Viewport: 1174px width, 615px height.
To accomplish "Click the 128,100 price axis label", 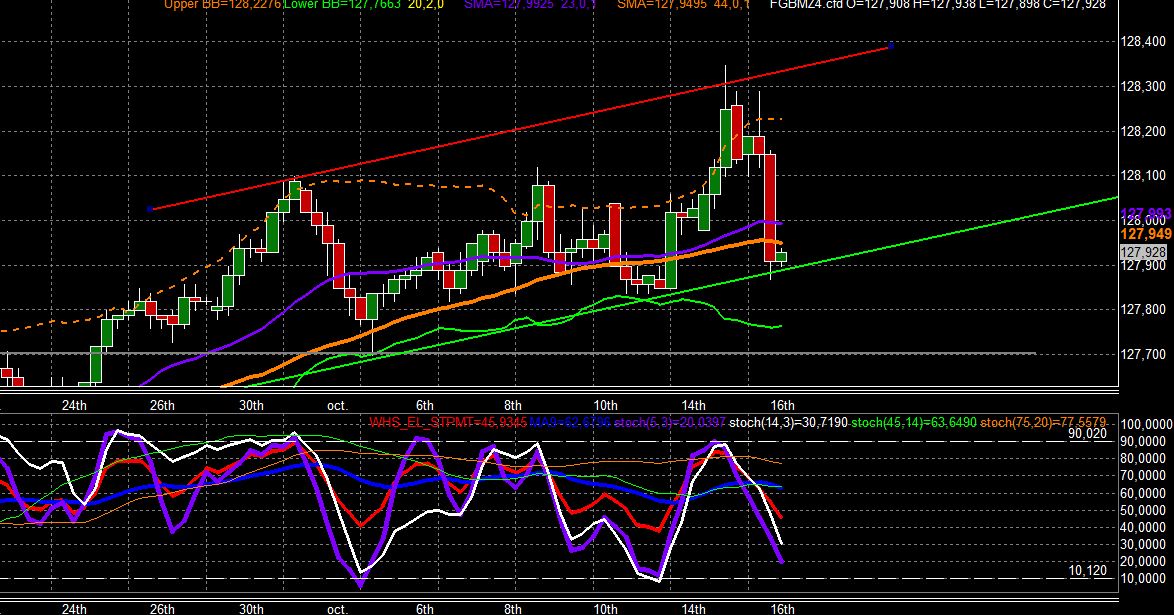I will pyautogui.click(x=1143, y=175).
